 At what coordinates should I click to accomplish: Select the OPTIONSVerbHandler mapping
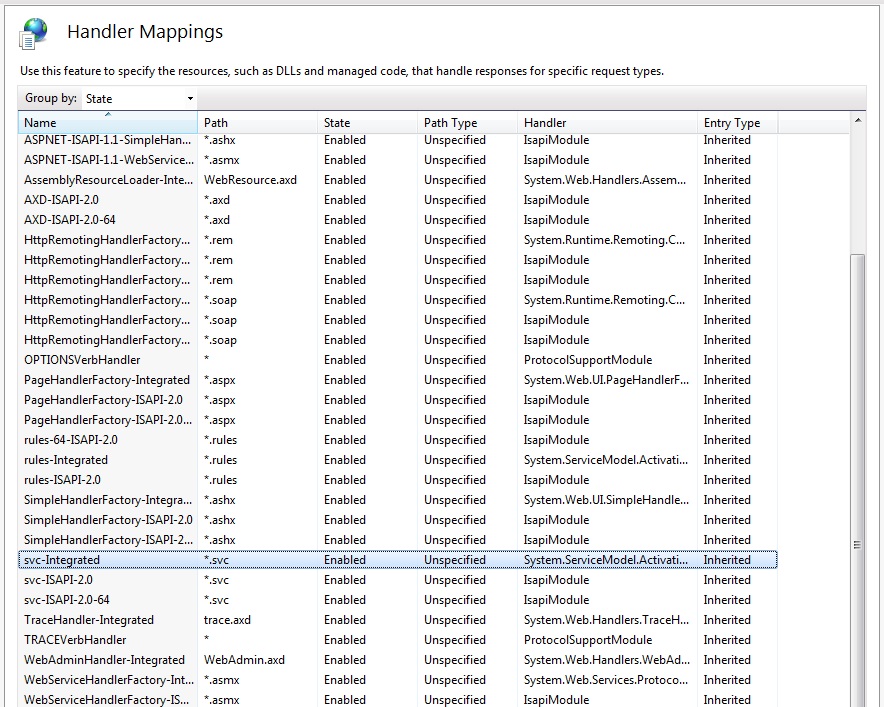(x=120, y=360)
